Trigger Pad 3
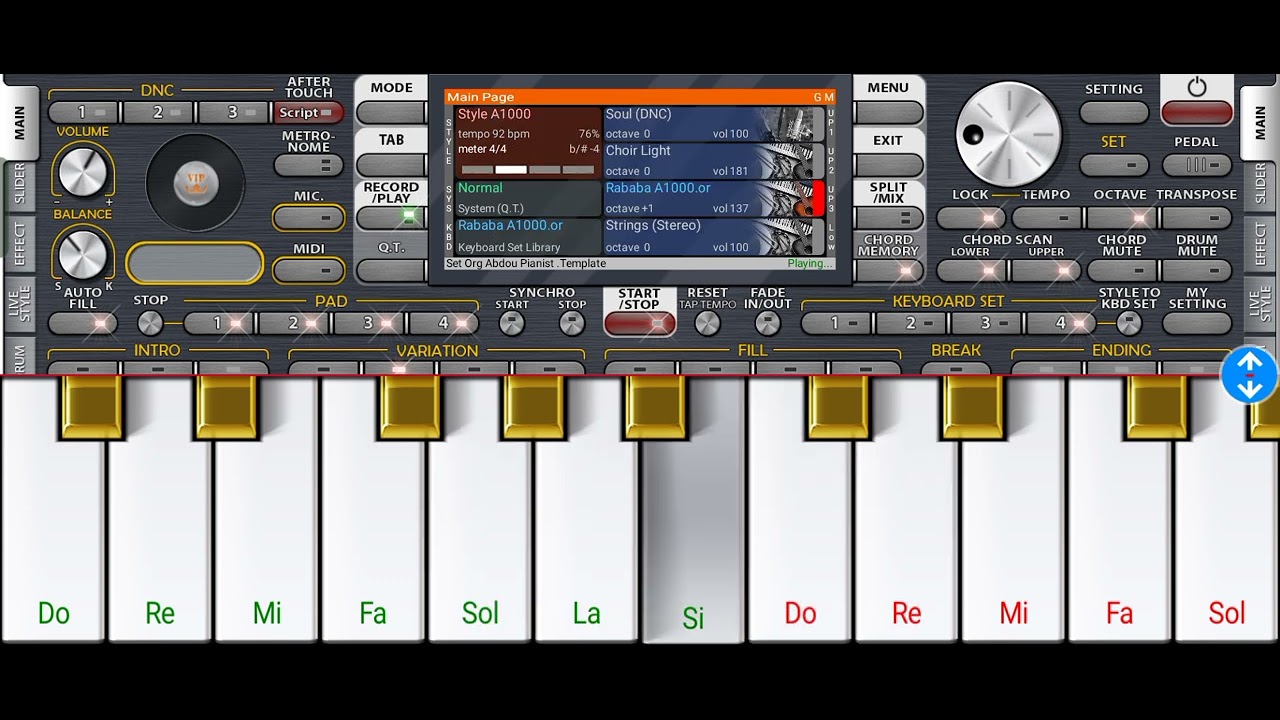 pos(370,323)
